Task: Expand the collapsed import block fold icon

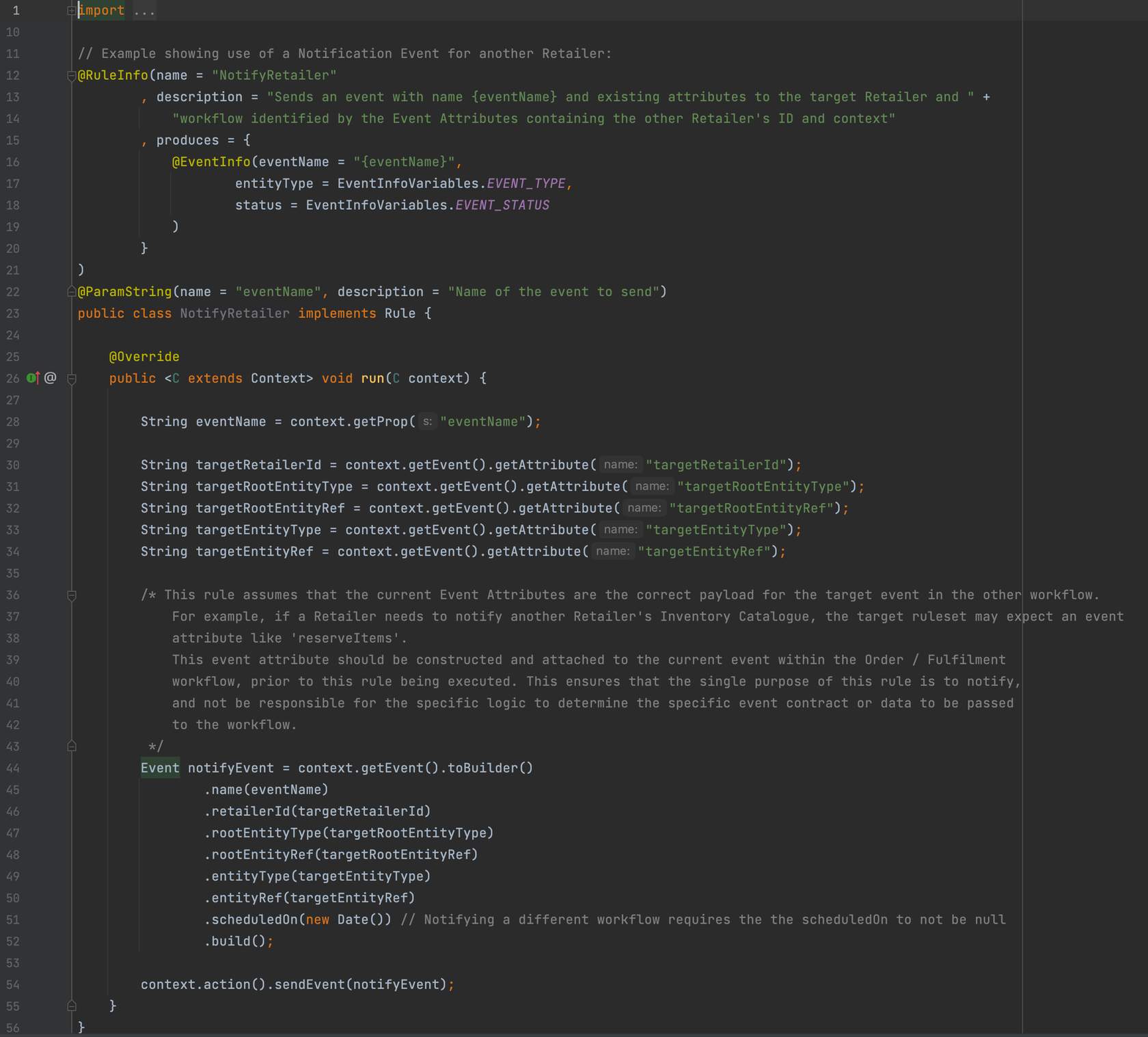Action: coord(72,11)
